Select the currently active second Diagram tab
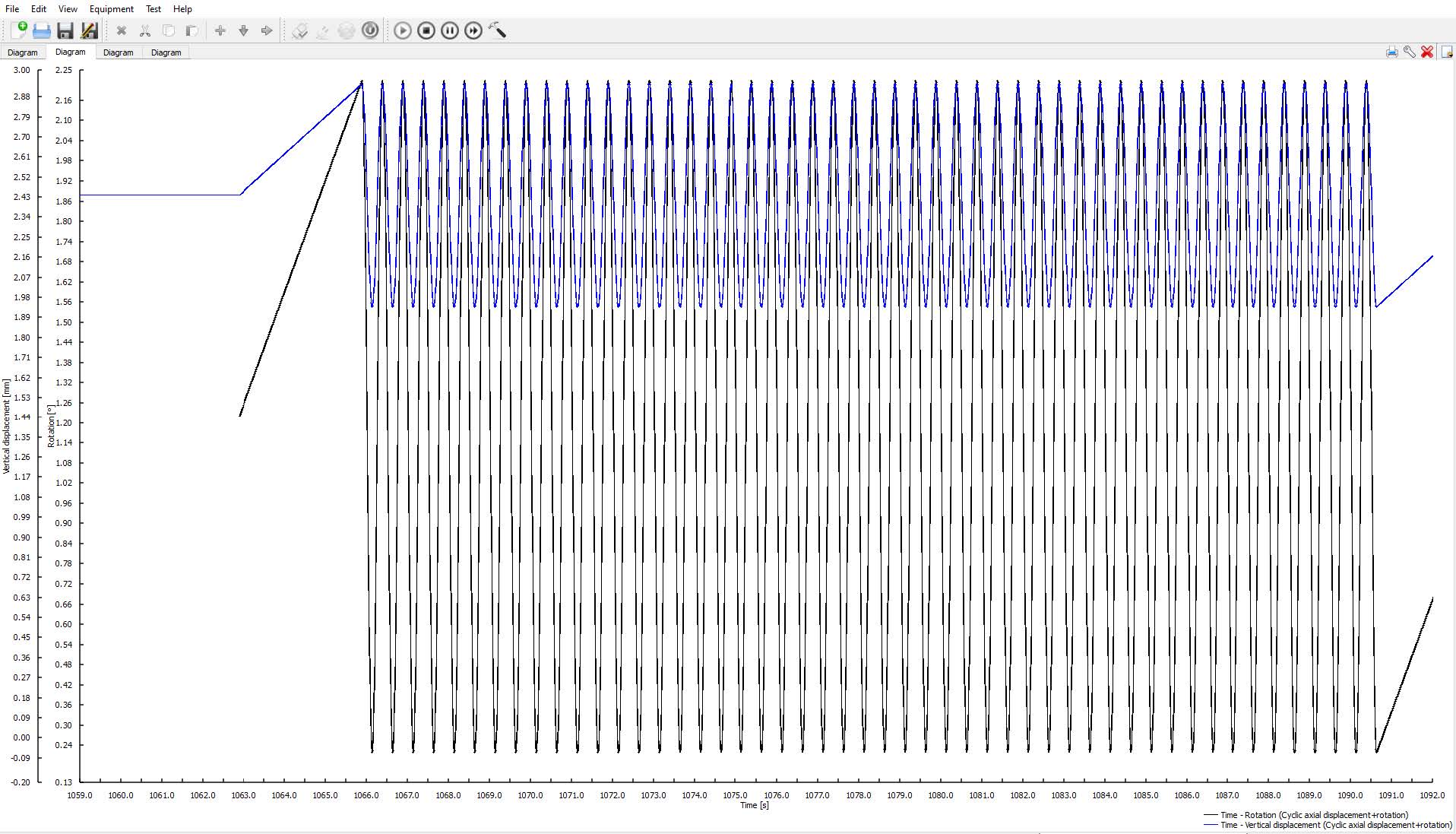Screen dimensions: 1456x834 [x=71, y=52]
